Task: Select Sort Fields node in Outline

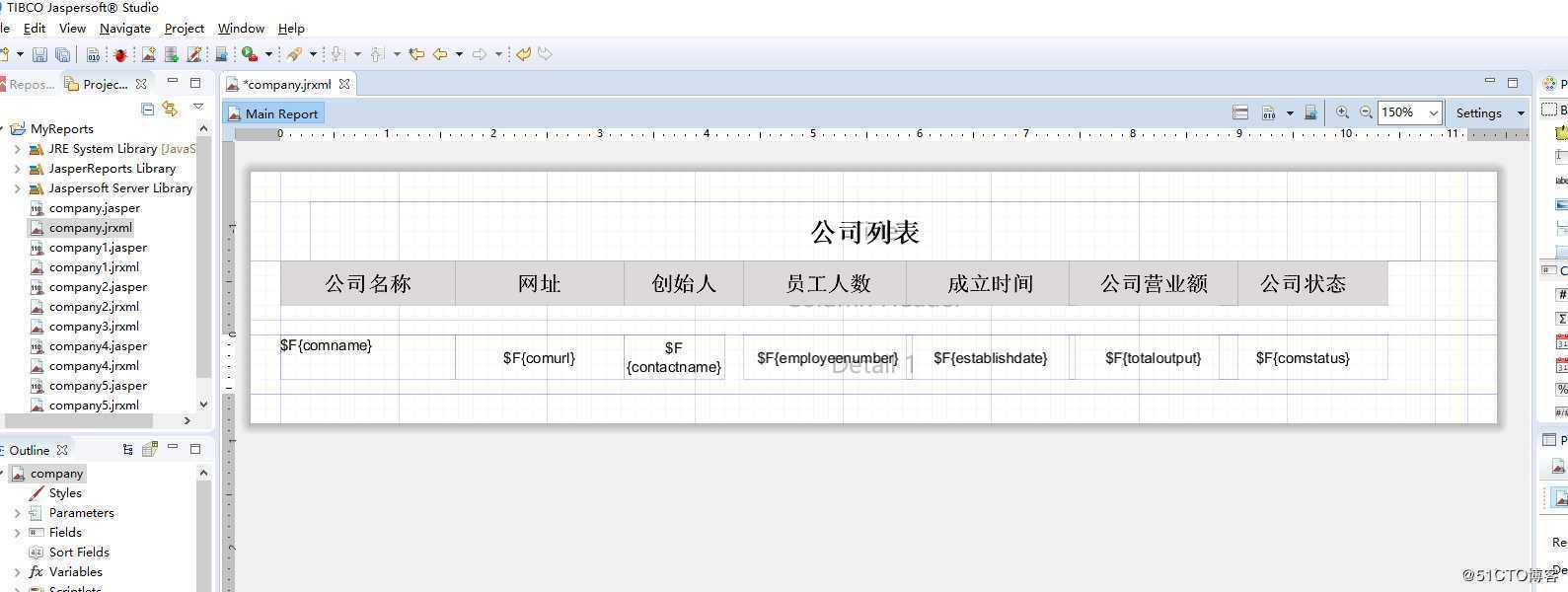Action: click(x=79, y=553)
